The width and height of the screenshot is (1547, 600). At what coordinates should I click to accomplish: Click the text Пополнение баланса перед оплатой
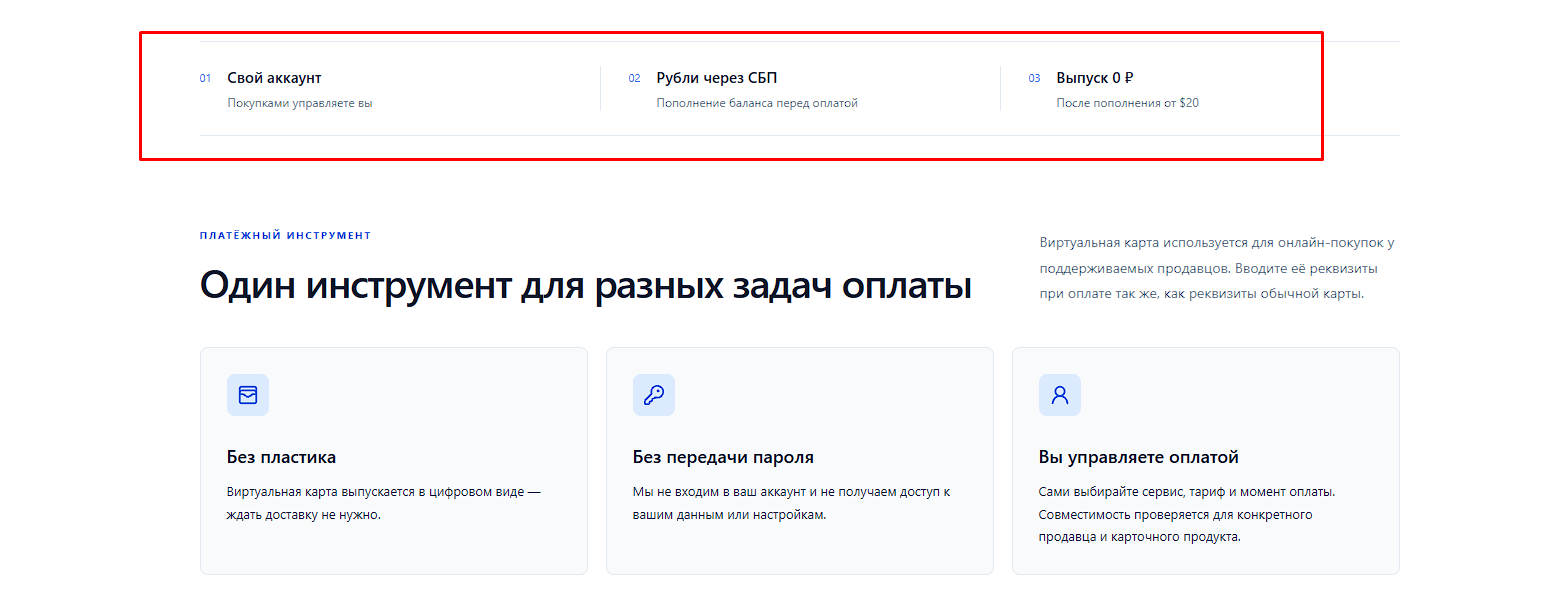(757, 103)
